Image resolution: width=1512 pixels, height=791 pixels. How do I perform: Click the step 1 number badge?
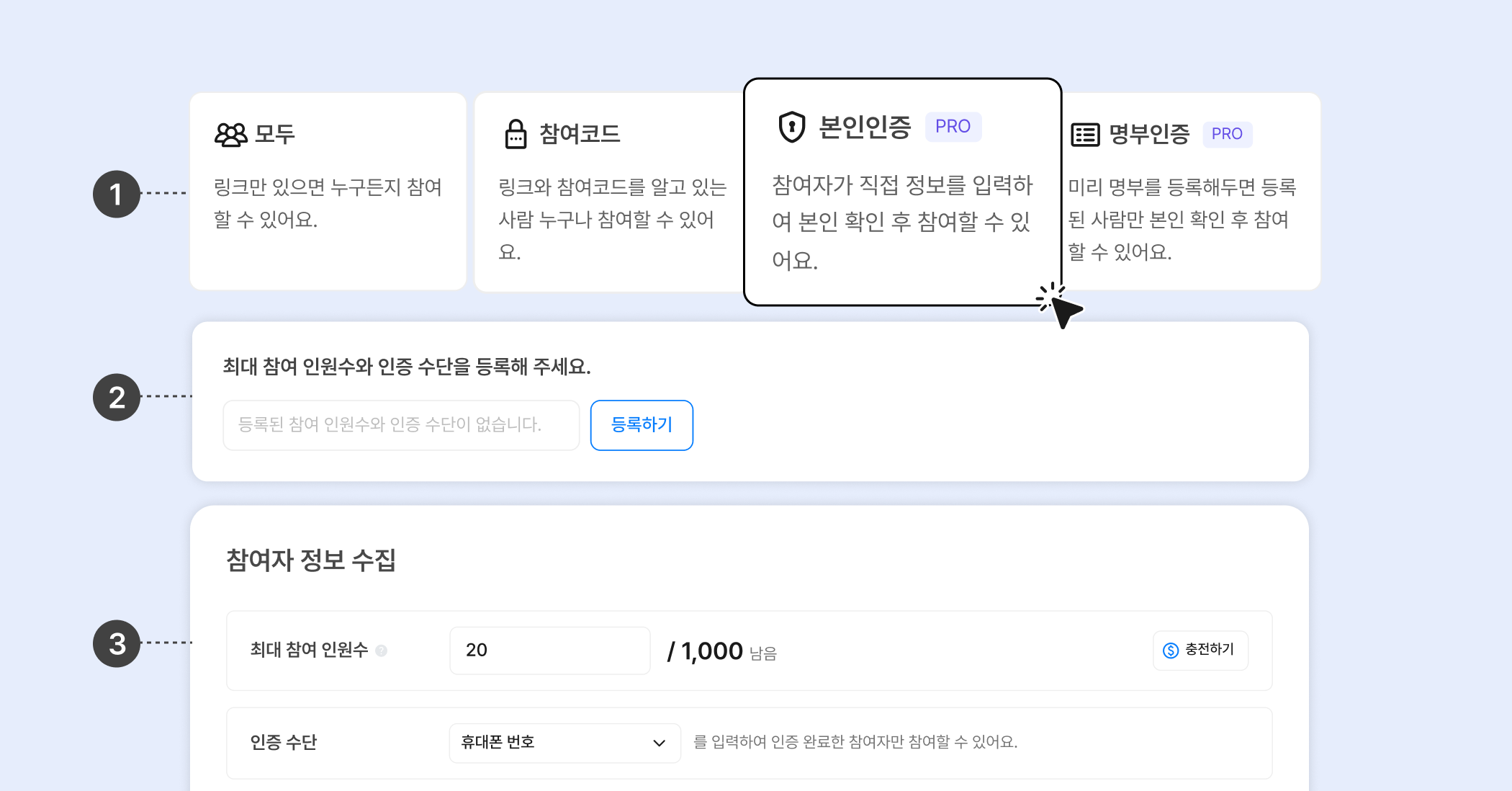click(x=117, y=195)
